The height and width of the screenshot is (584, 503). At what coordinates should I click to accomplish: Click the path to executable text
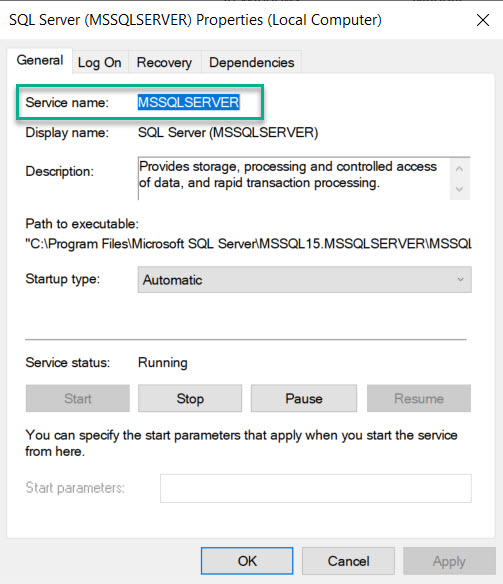tap(248, 244)
